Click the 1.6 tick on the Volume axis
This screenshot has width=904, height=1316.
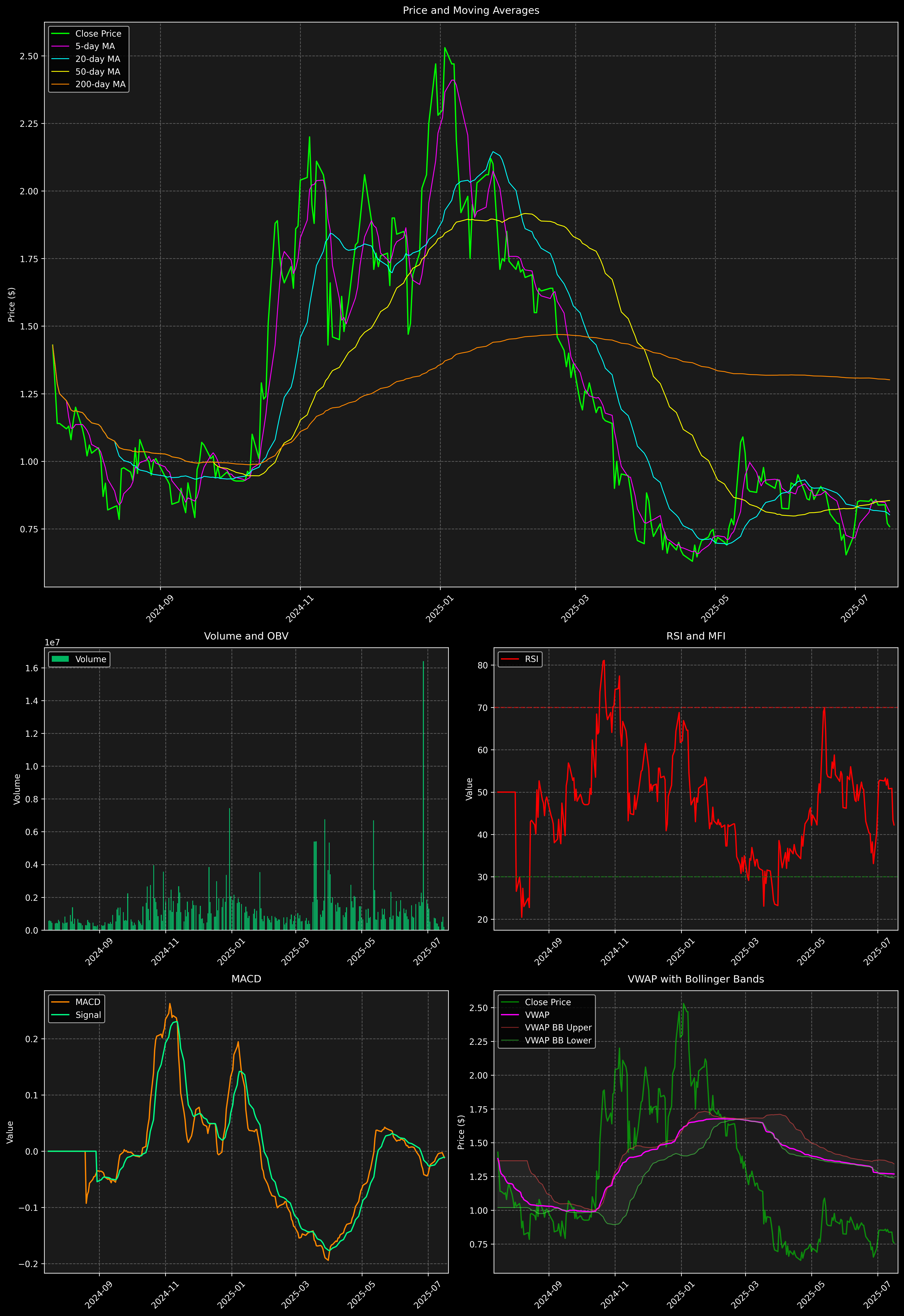coord(32,668)
